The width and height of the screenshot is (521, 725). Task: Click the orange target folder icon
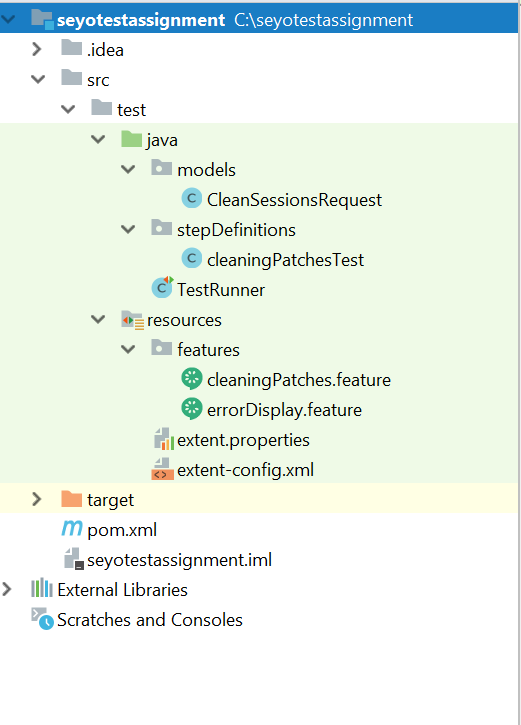pyautogui.click(x=72, y=498)
